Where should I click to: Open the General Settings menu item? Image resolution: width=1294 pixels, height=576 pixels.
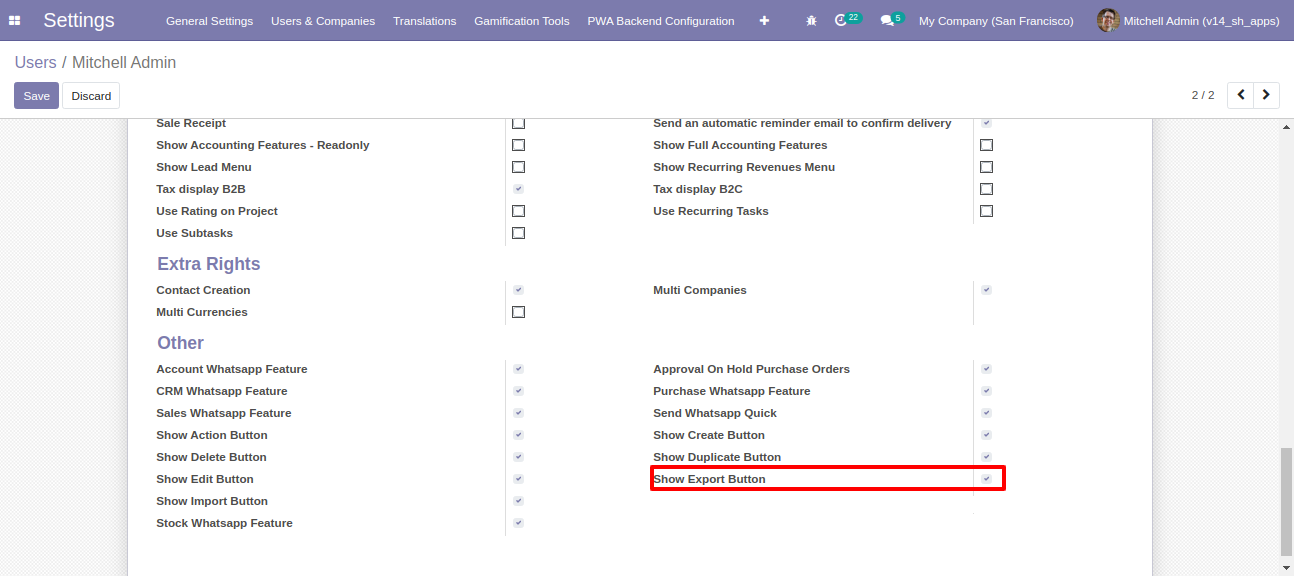coord(209,21)
